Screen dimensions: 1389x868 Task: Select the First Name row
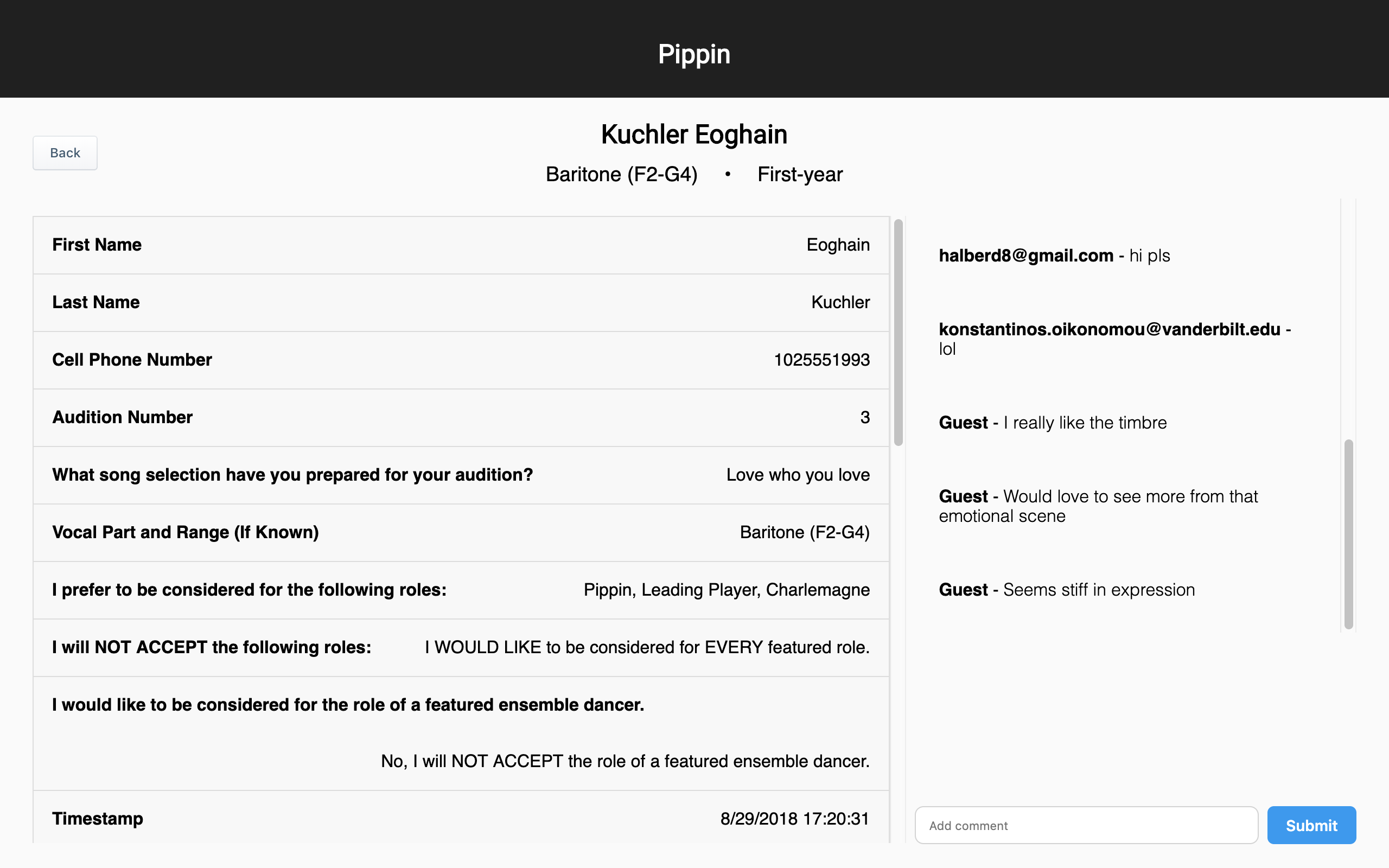tap(461, 245)
